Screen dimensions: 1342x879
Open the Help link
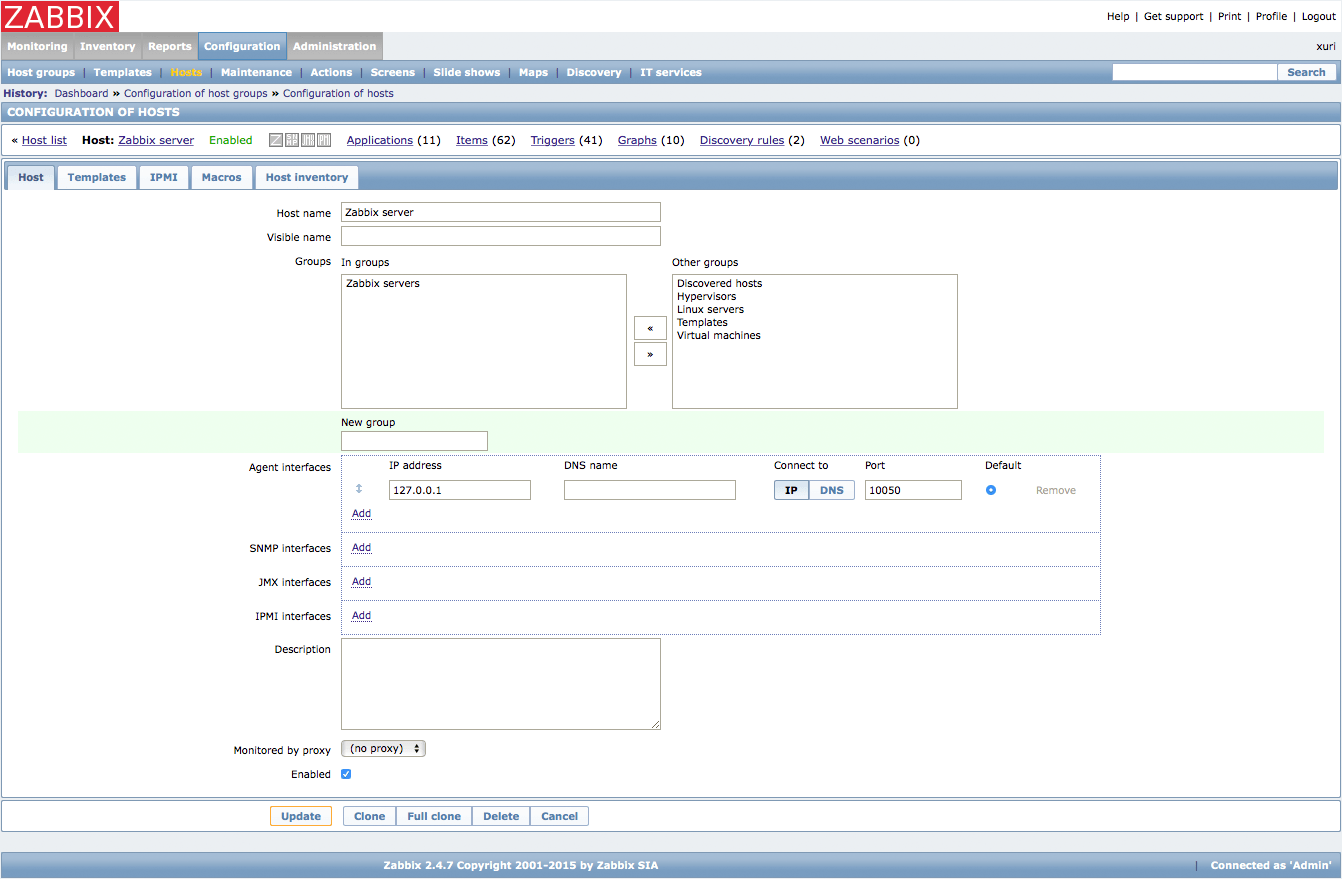coord(1118,16)
